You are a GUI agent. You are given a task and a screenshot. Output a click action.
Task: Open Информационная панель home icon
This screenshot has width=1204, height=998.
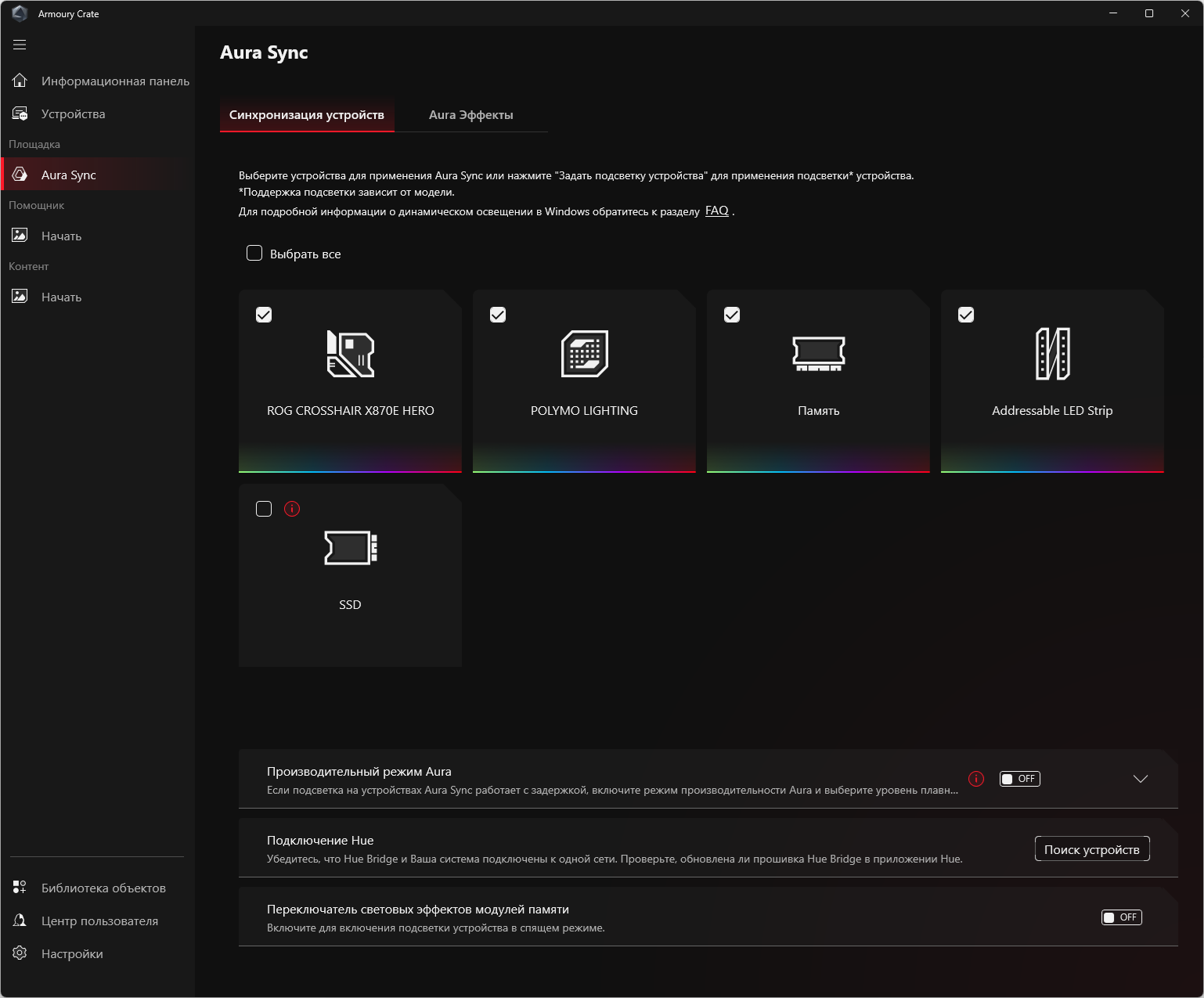20,81
